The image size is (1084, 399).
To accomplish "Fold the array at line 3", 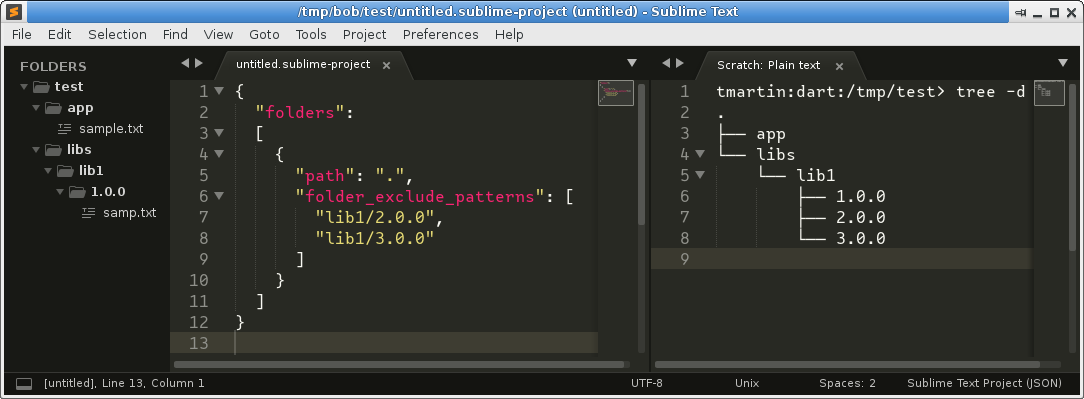I will tap(219, 133).
